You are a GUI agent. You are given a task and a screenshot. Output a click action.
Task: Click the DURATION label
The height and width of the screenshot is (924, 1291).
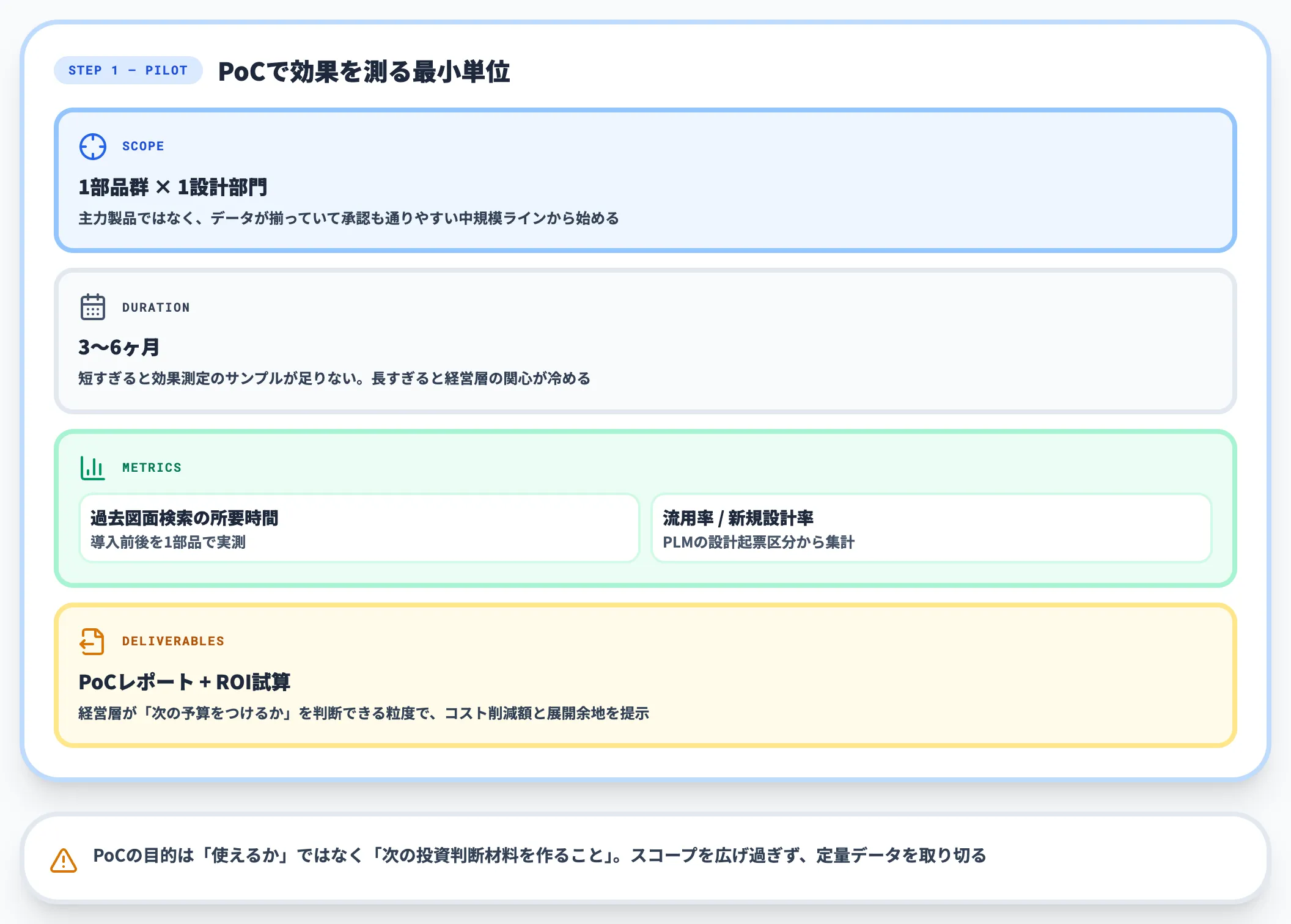coord(156,307)
